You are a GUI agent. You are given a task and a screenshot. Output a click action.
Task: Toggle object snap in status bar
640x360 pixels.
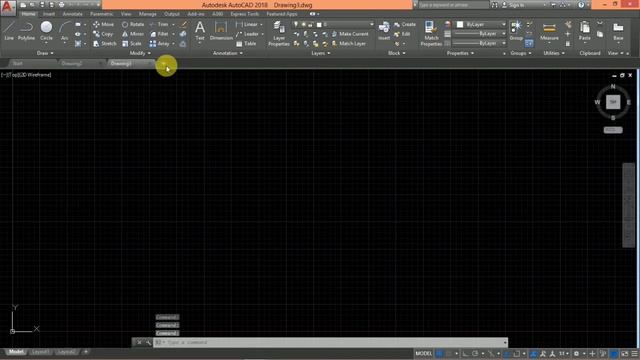(x=516, y=353)
